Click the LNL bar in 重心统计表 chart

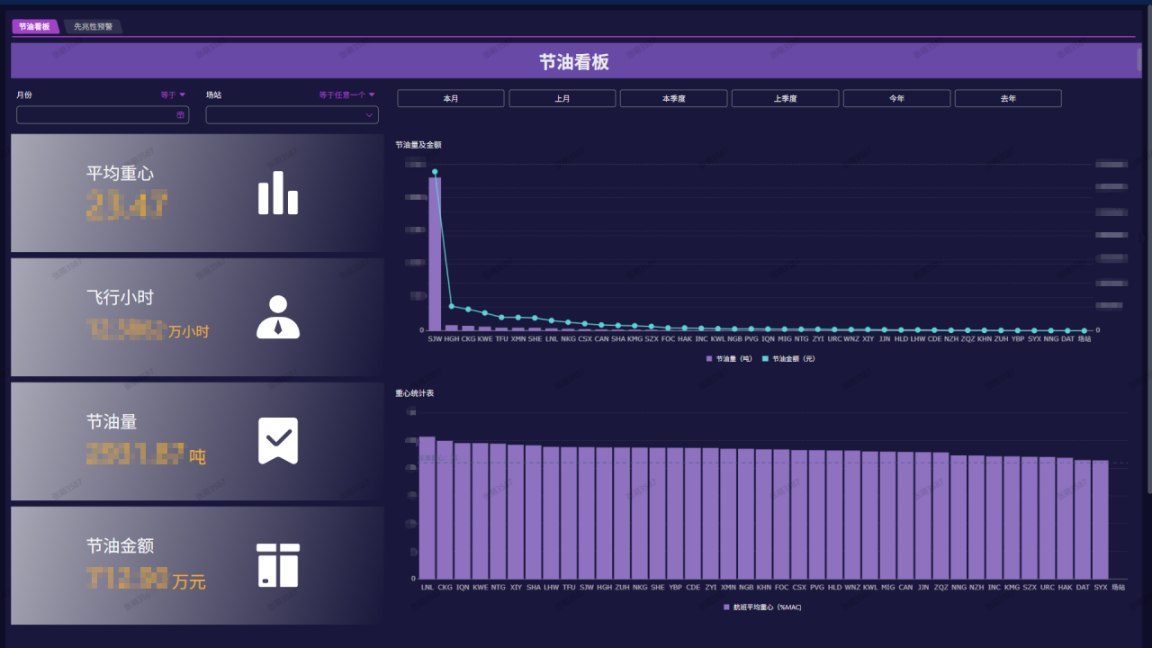(x=427, y=508)
